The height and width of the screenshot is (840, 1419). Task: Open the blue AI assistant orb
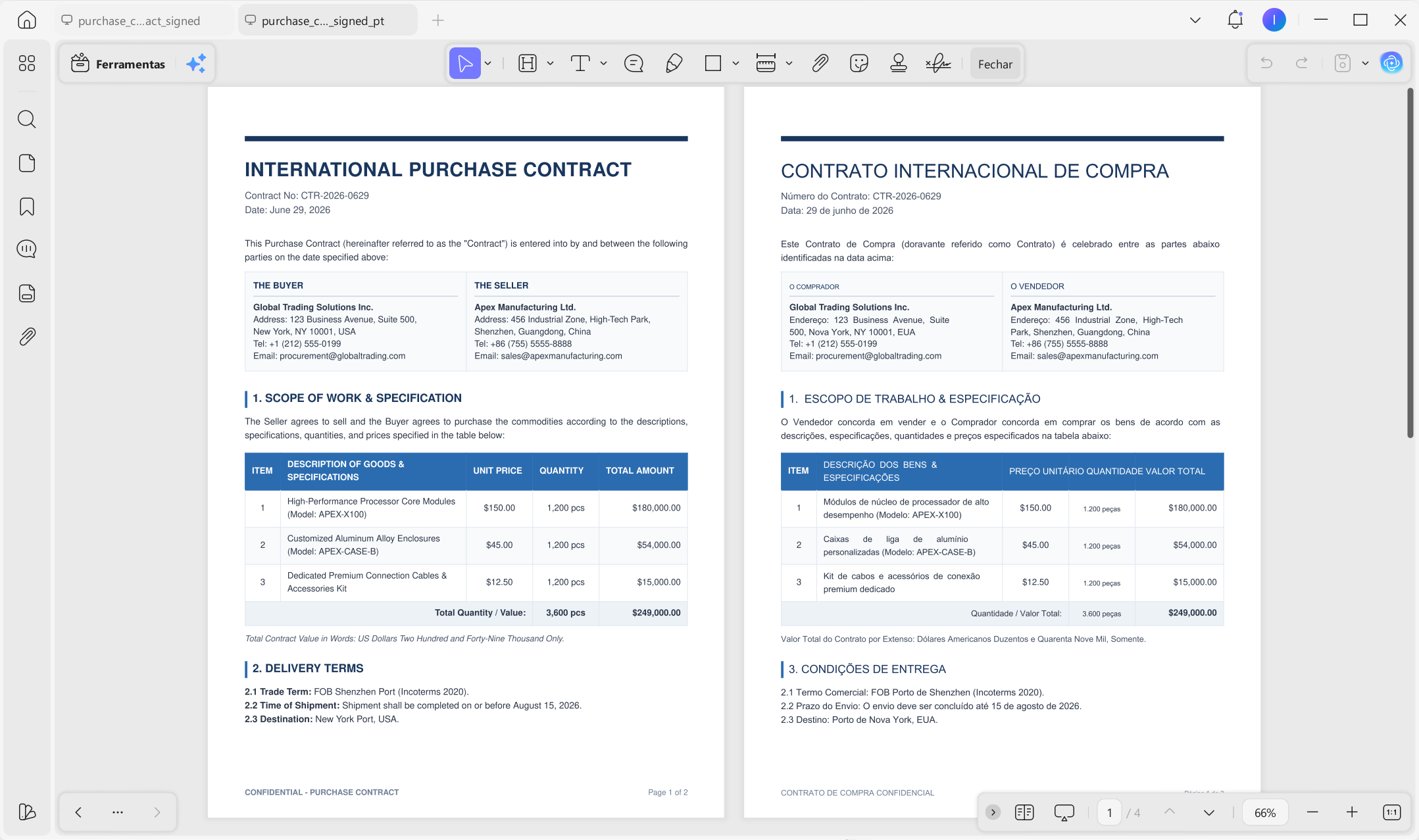click(x=1391, y=63)
